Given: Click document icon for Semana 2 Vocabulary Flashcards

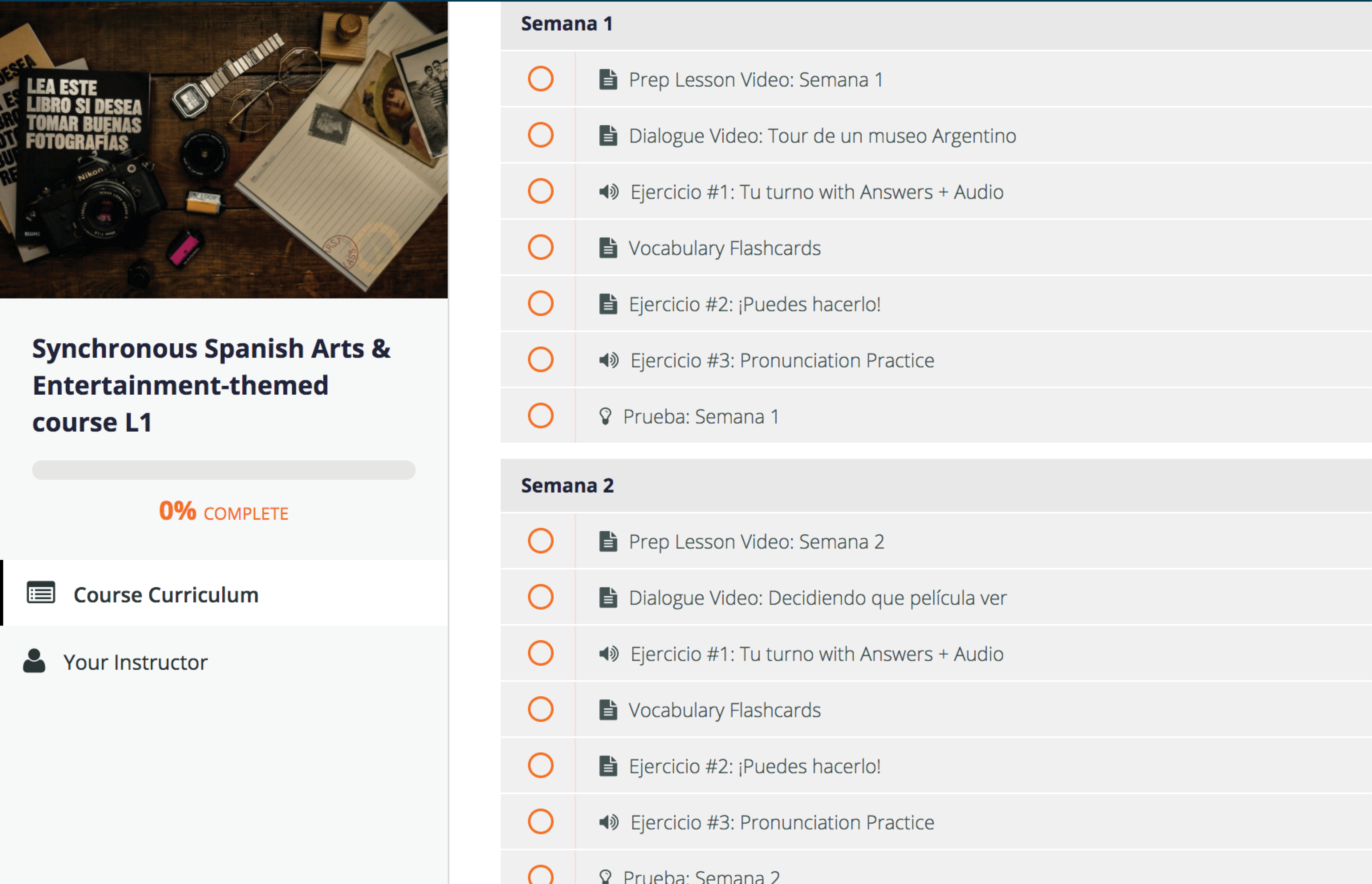Looking at the screenshot, I should tap(608, 710).
